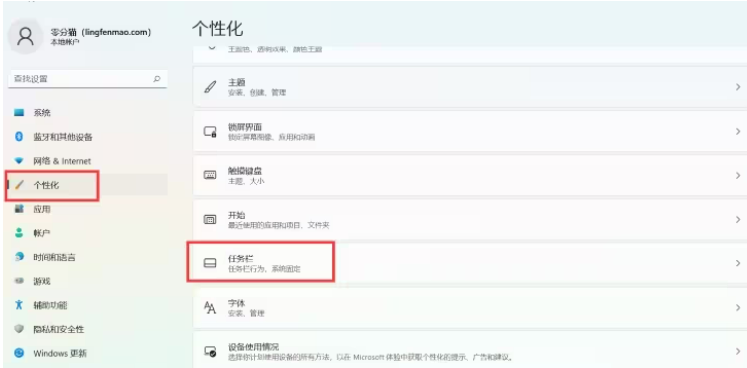Click the 个性化 page heading
The width and height of the screenshot is (747, 368).
(x=218, y=29)
